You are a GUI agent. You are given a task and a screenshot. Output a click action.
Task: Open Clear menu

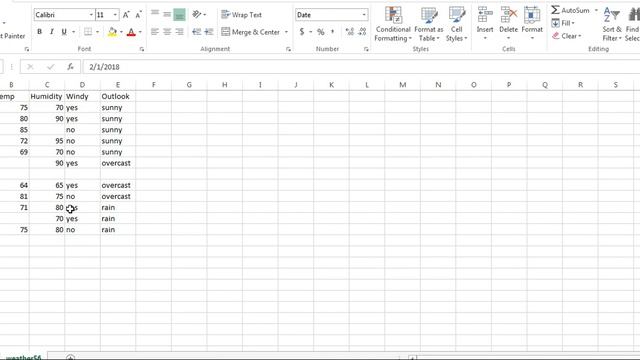tap(566, 36)
